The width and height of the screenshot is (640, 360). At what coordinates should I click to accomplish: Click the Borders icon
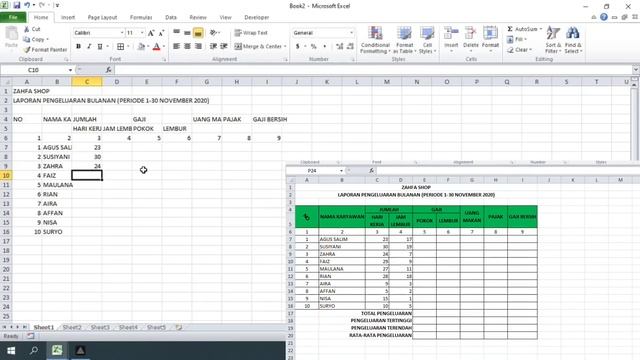120,47
